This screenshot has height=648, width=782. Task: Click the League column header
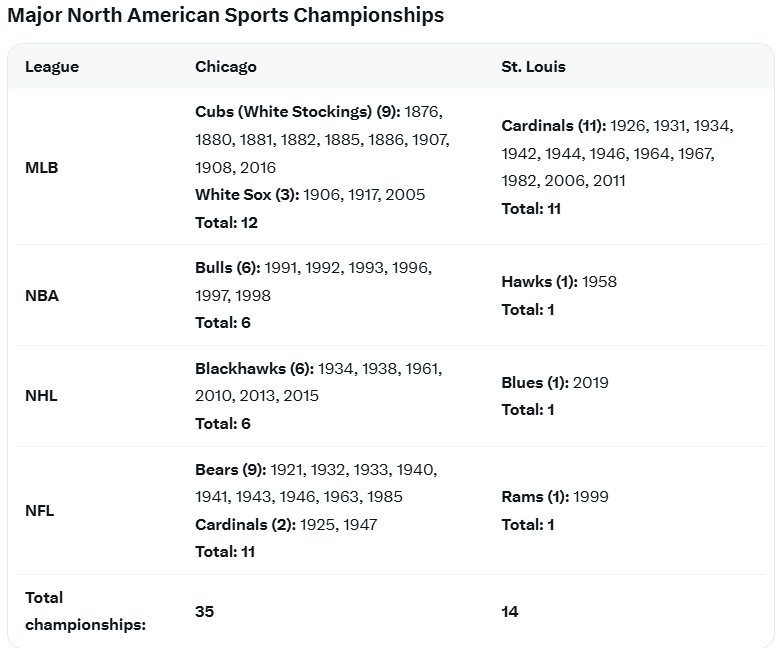point(52,67)
